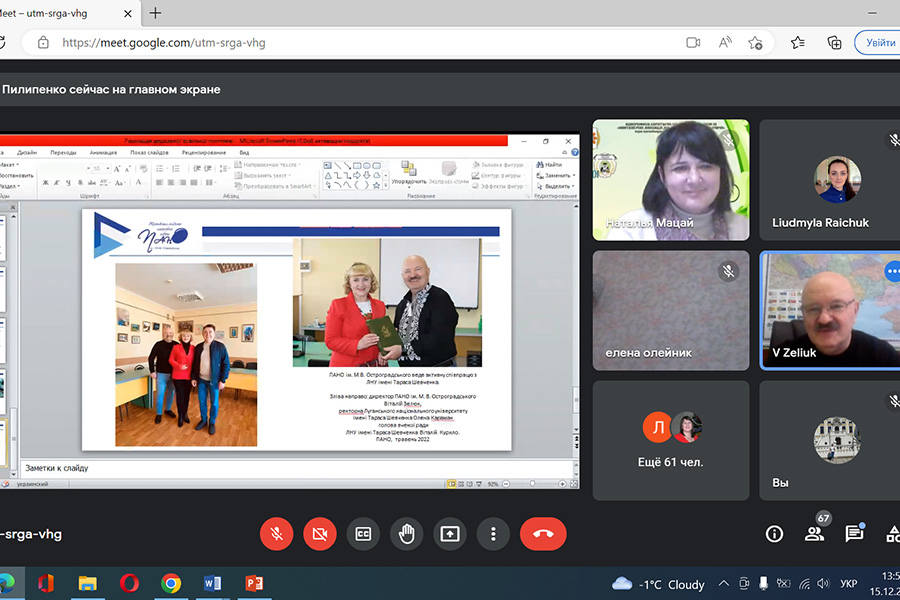The height and width of the screenshot is (600, 900).
Task: Open the Activities panel icon
Action: (x=892, y=534)
